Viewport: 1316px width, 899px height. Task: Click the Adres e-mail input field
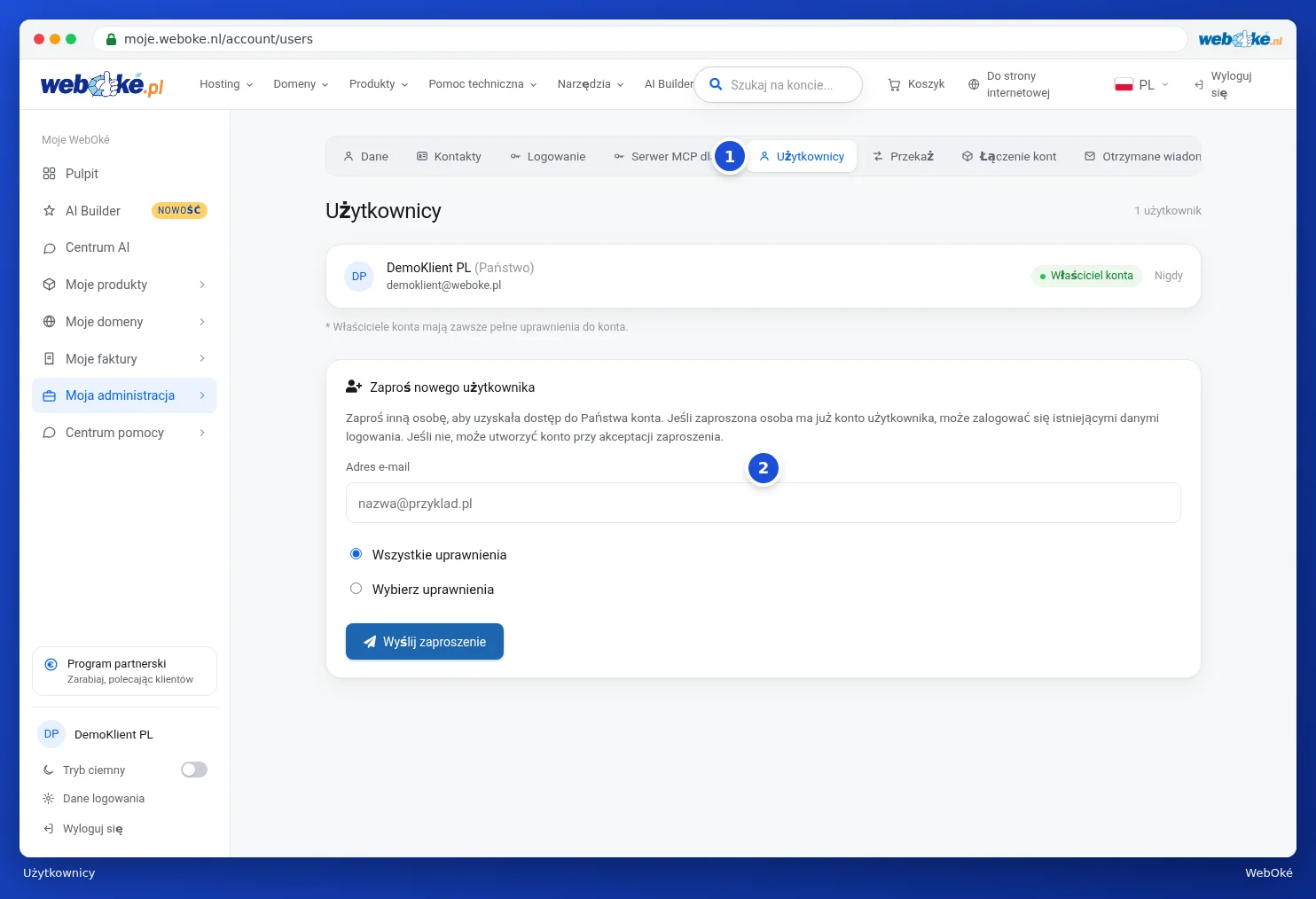[763, 503]
